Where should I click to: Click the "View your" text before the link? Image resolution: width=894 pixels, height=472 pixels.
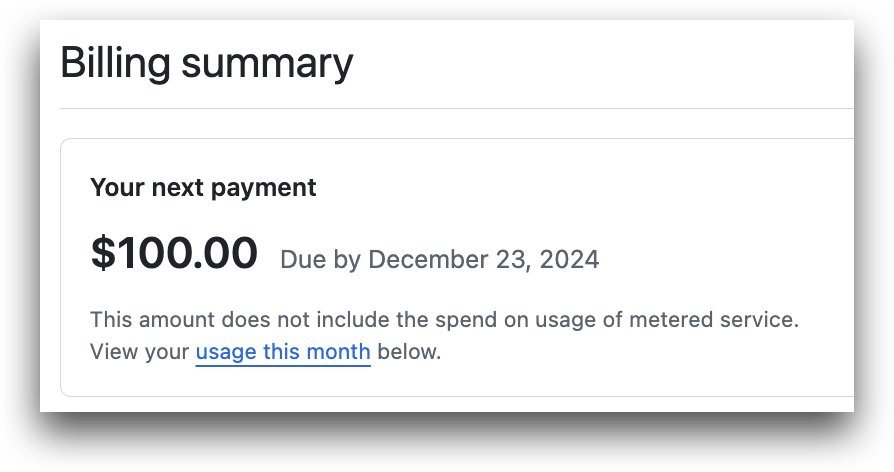139,352
